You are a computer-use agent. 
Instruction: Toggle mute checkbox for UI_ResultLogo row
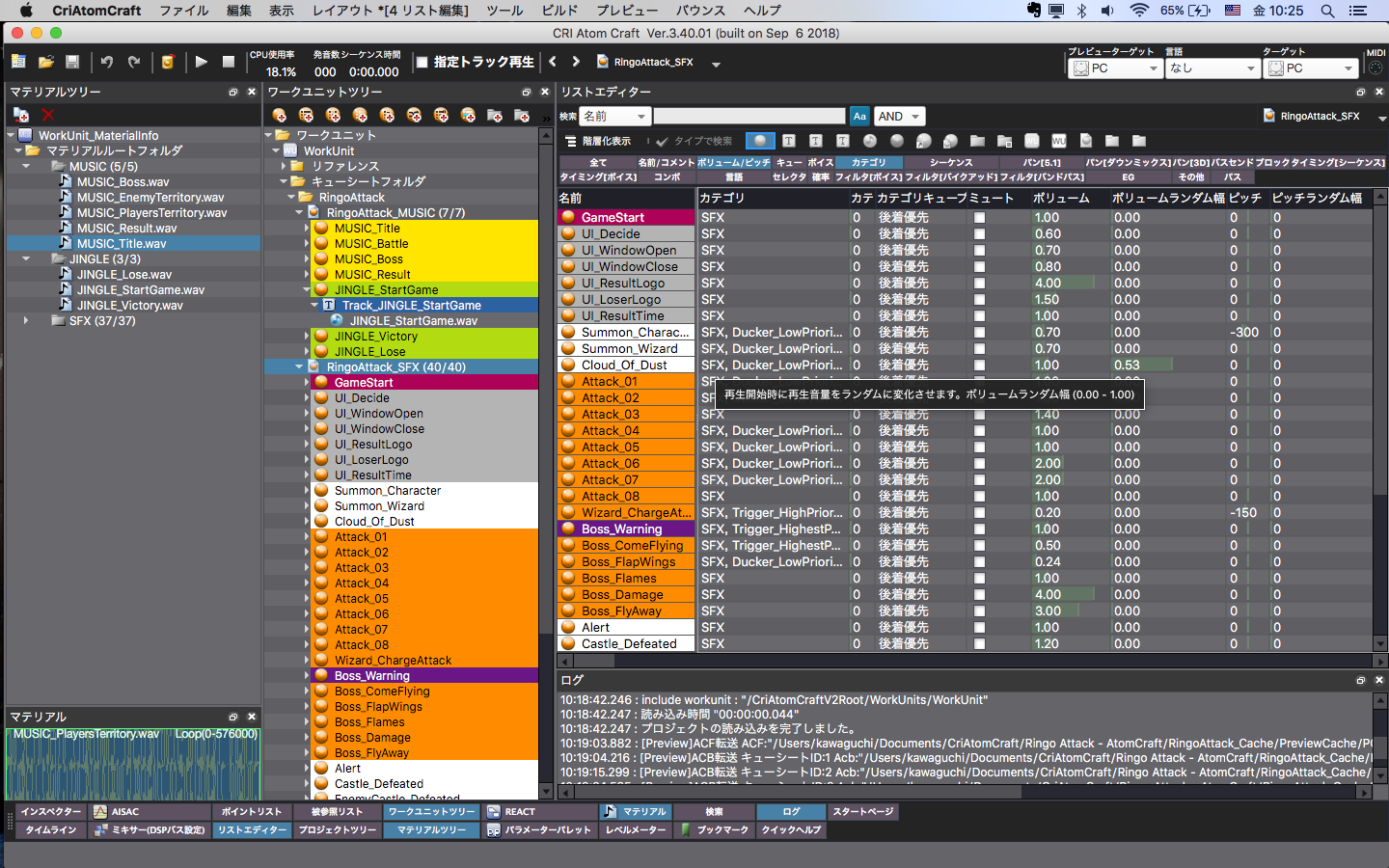(979, 284)
